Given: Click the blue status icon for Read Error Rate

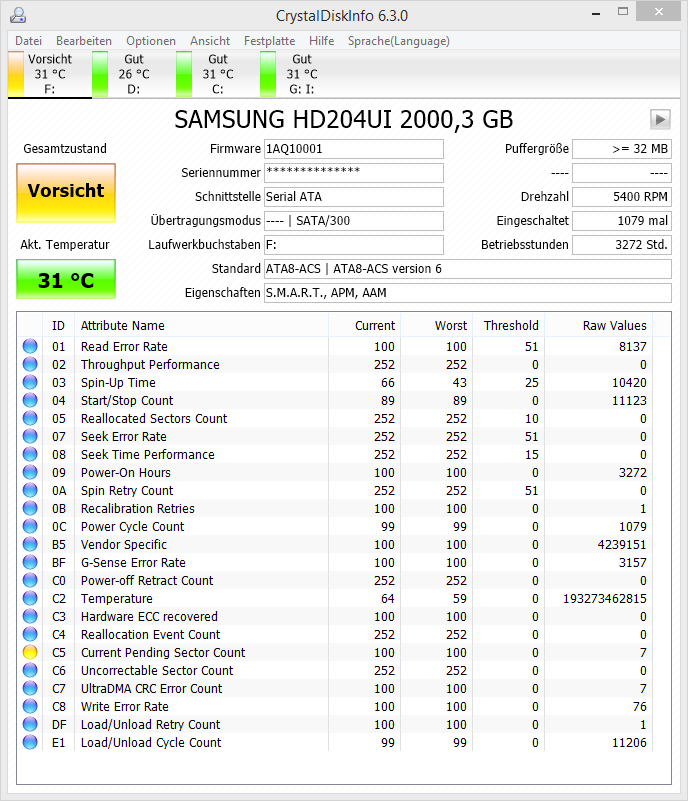Looking at the screenshot, I should pyautogui.click(x=30, y=346).
